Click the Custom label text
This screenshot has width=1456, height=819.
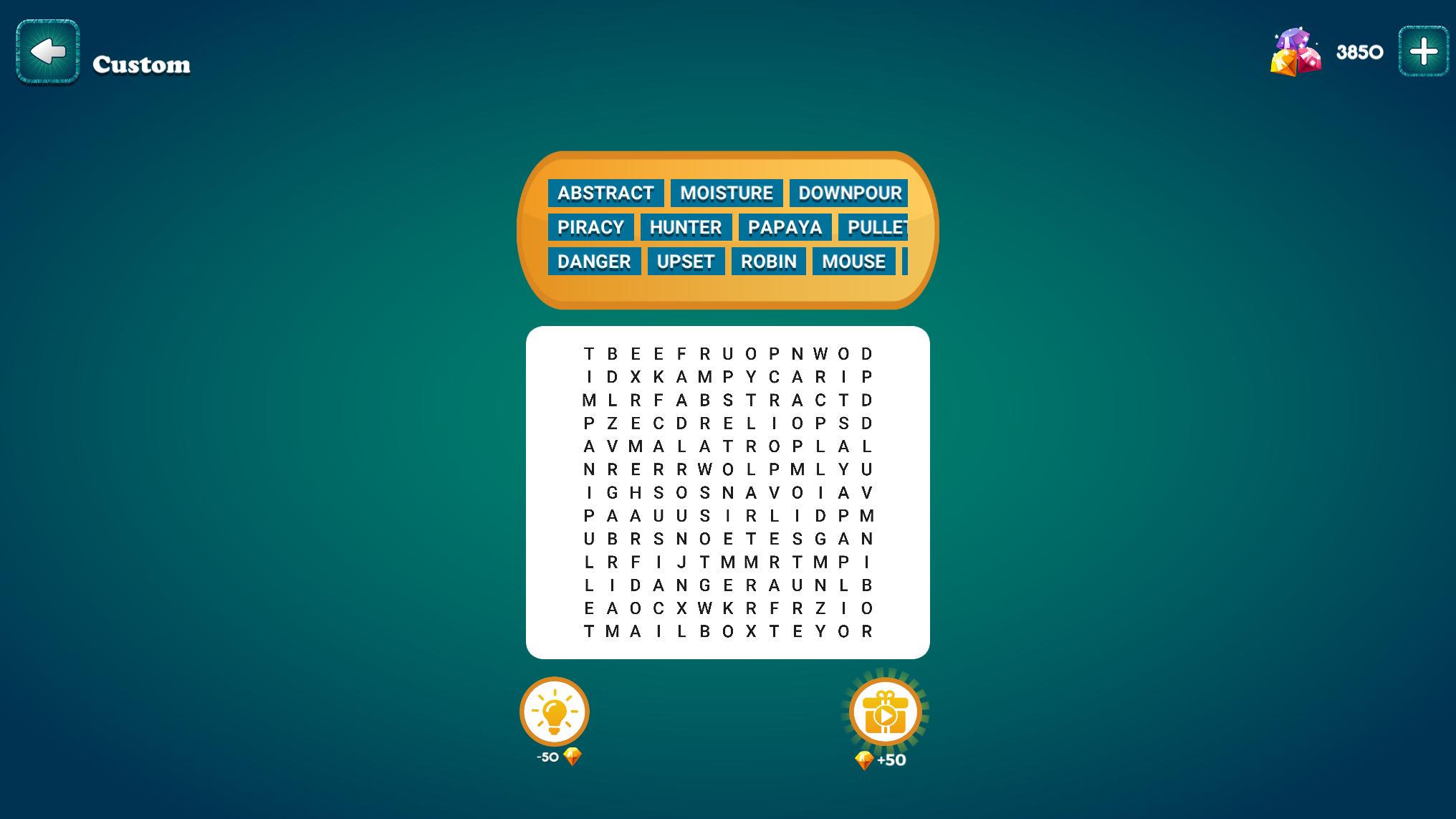(x=143, y=63)
